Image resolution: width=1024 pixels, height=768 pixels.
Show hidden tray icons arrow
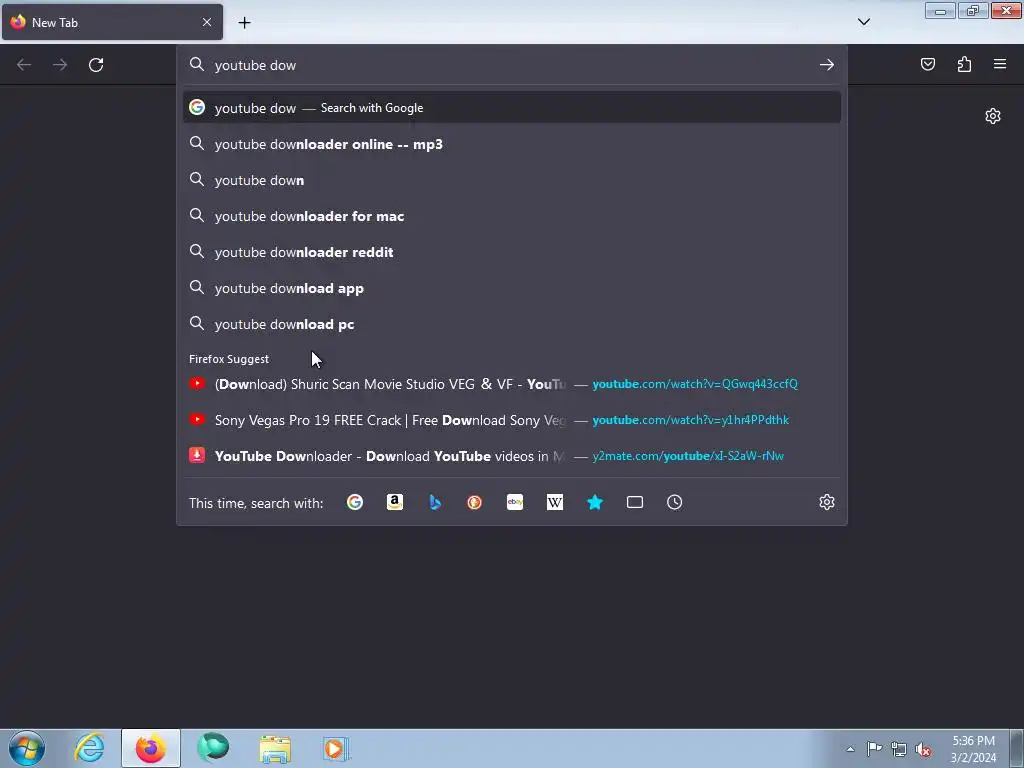[850, 749]
